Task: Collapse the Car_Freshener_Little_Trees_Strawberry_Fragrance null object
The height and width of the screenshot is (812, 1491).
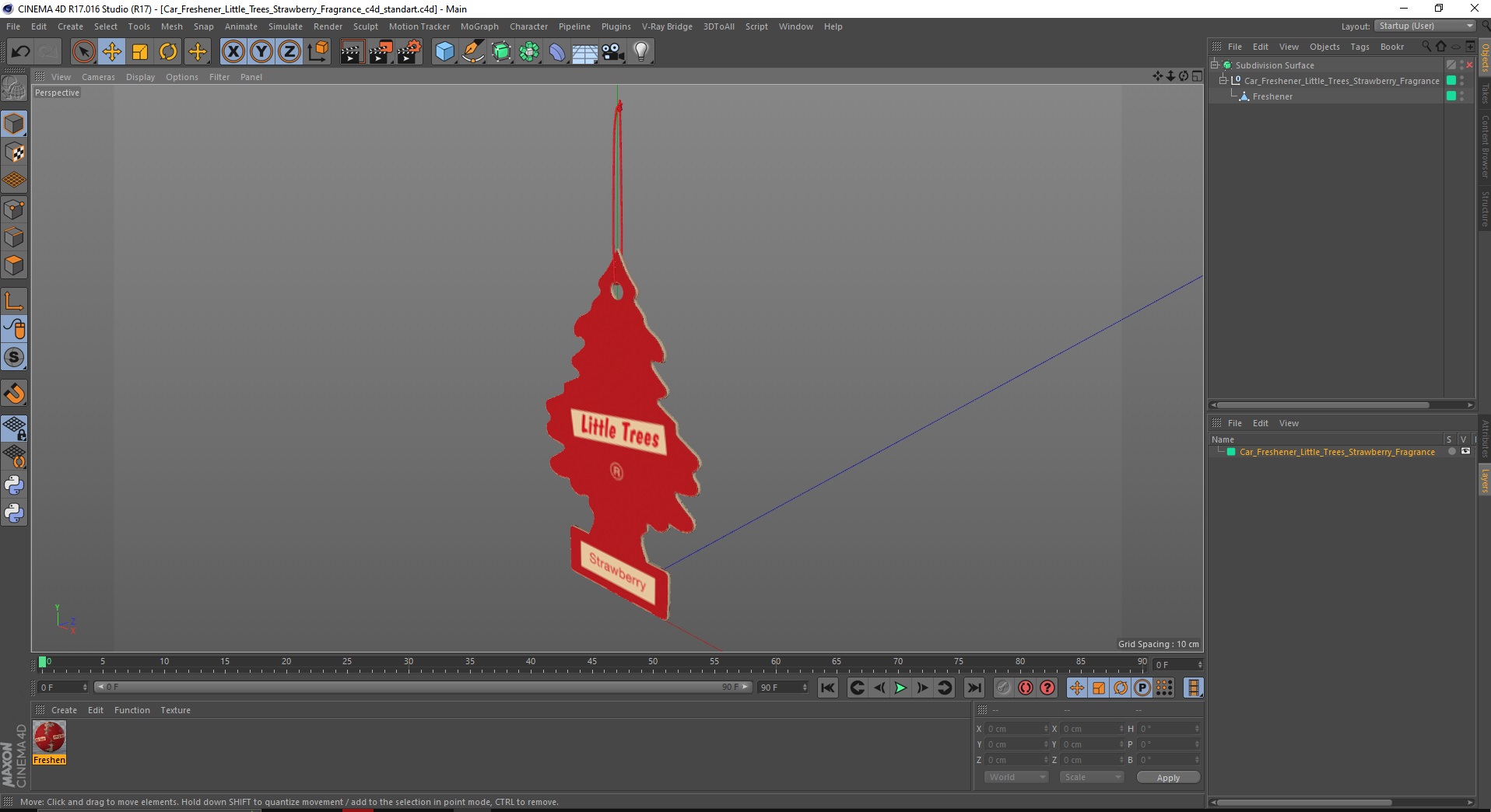Action: pyautogui.click(x=1223, y=80)
